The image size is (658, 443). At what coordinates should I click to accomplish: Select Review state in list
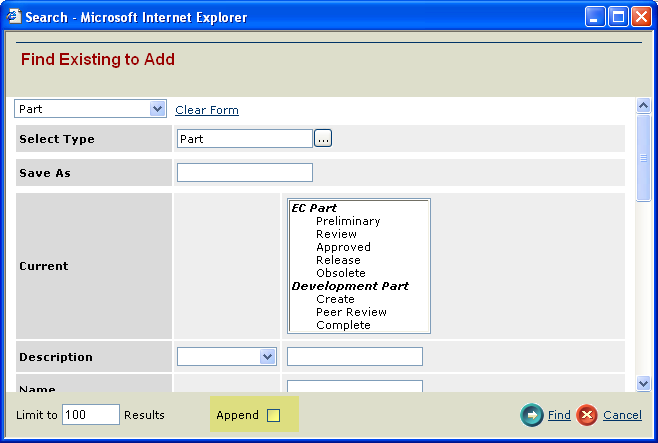click(336, 234)
